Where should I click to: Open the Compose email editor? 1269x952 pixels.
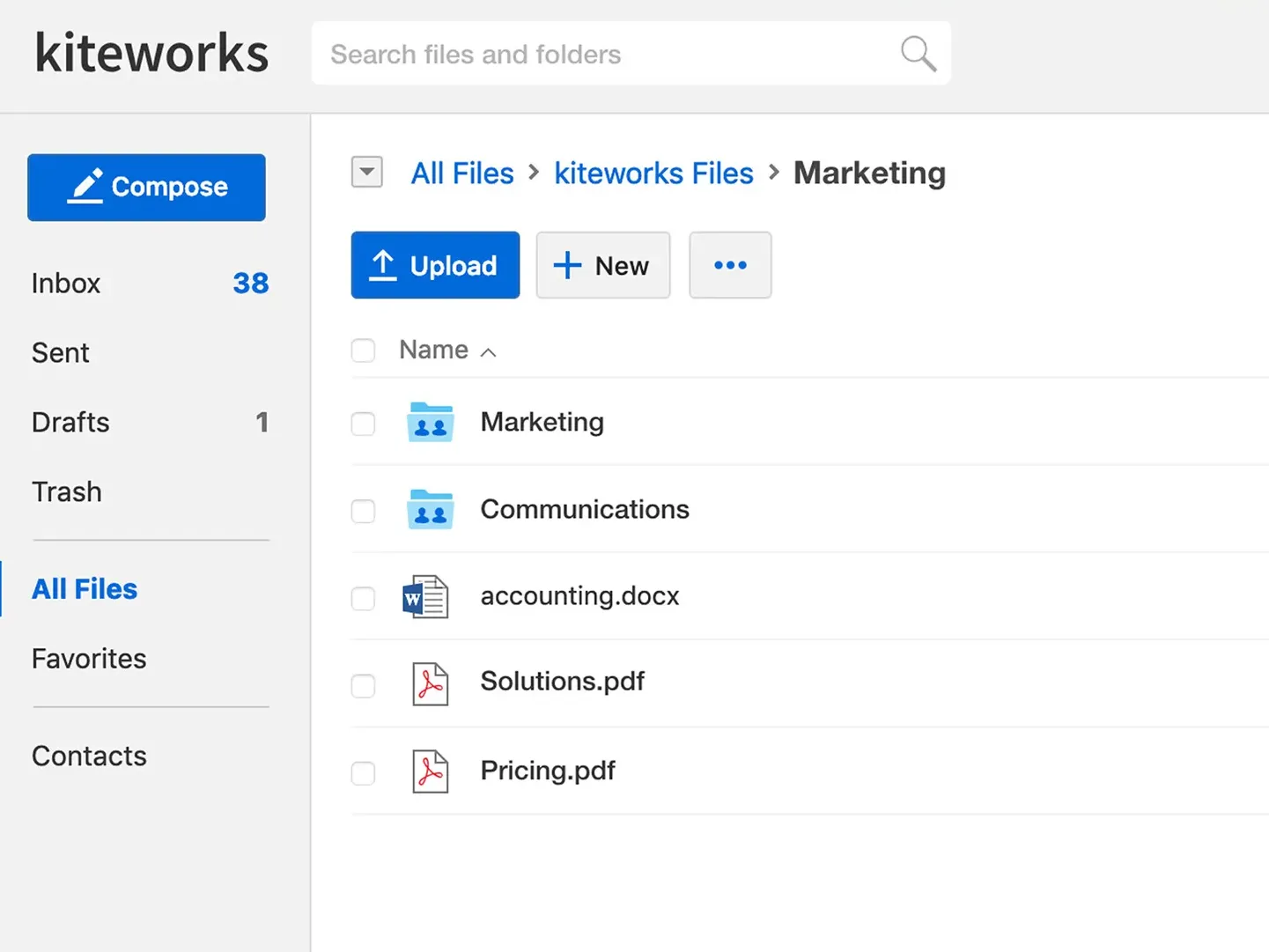click(x=146, y=188)
